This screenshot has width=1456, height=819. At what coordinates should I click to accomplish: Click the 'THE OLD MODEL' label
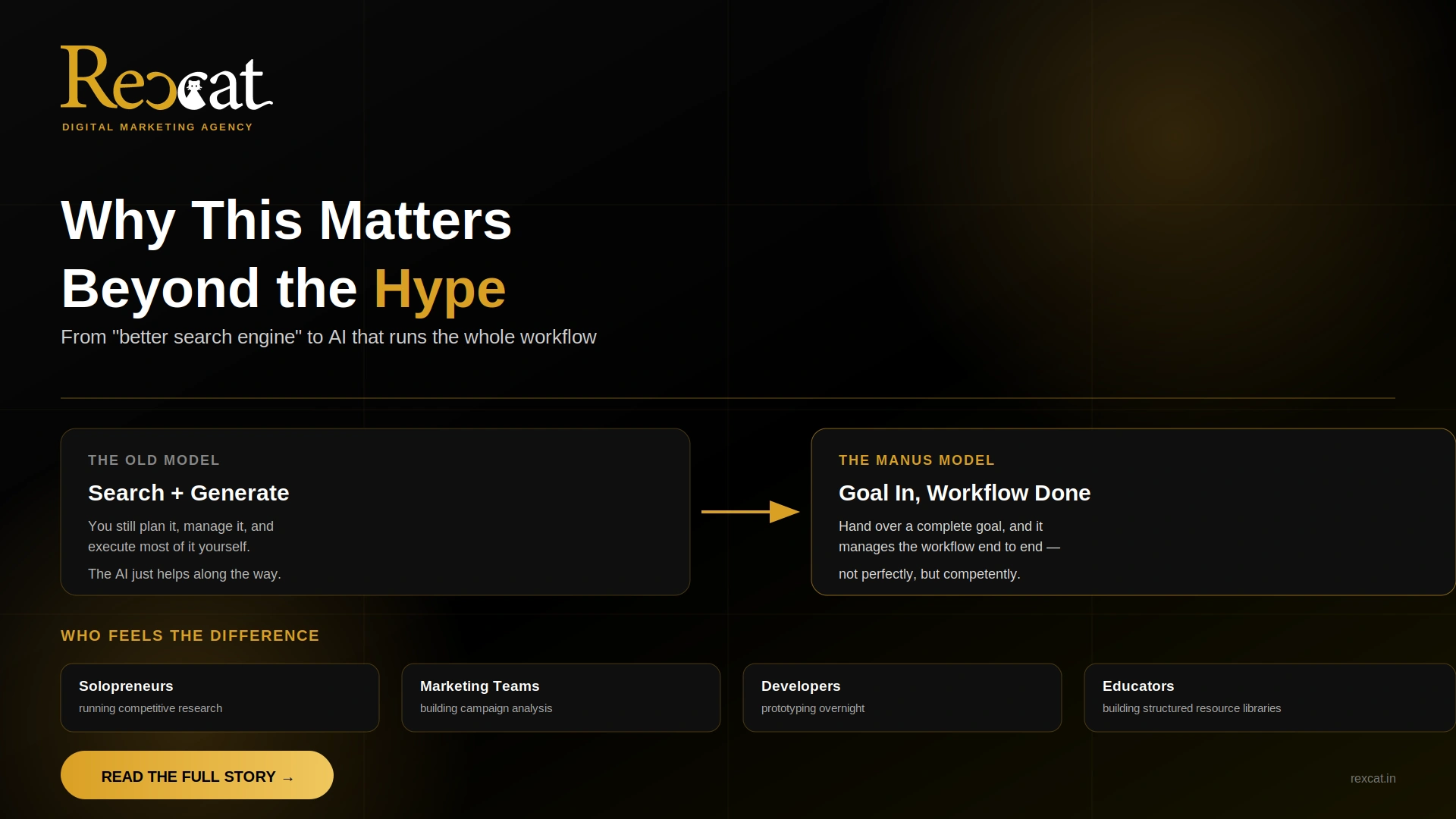click(x=154, y=460)
